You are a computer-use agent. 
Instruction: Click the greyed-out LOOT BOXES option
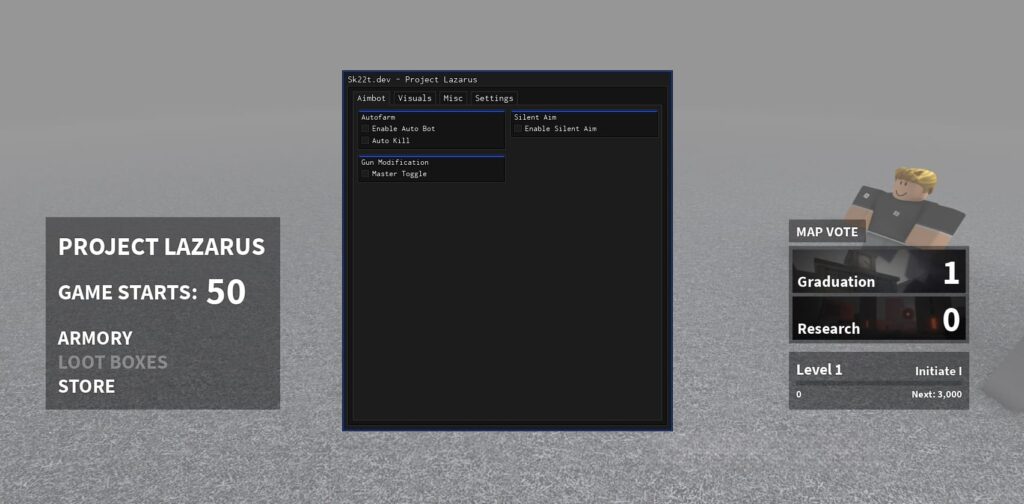[x=112, y=362]
